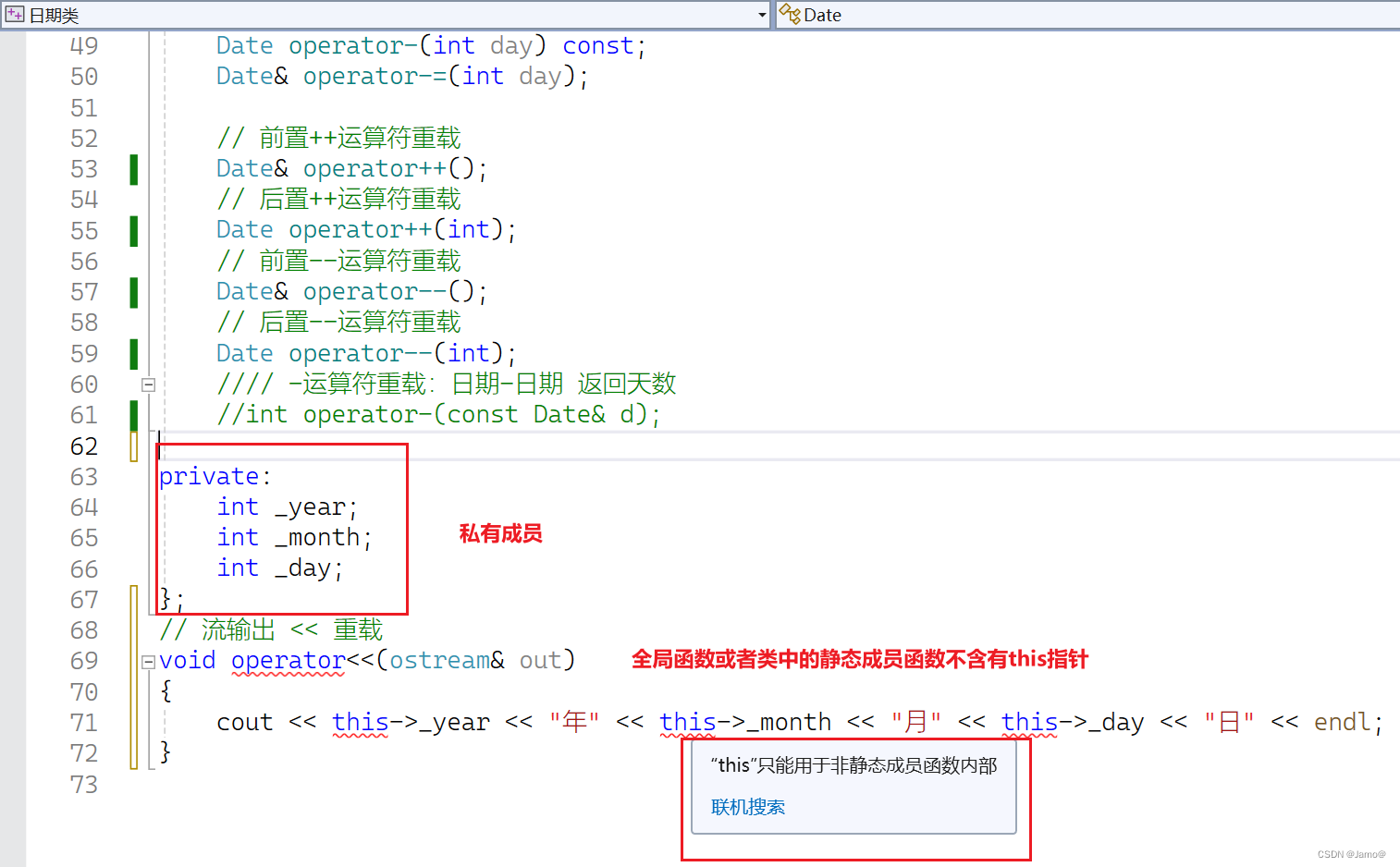Click comment -运算符重载: 日期-日期 返回天数

[447, 385]
